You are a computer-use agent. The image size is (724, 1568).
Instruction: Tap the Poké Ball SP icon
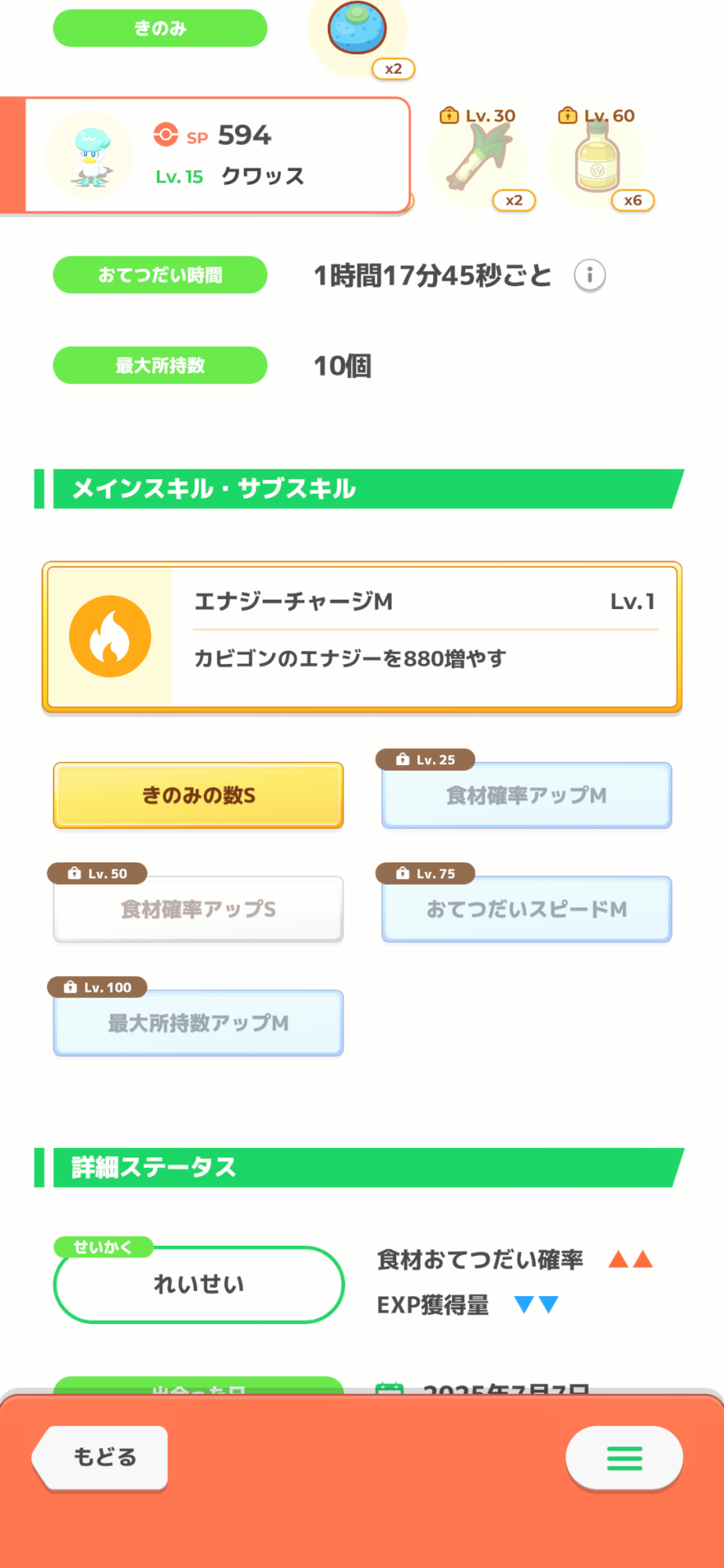[x=166, y=135]
